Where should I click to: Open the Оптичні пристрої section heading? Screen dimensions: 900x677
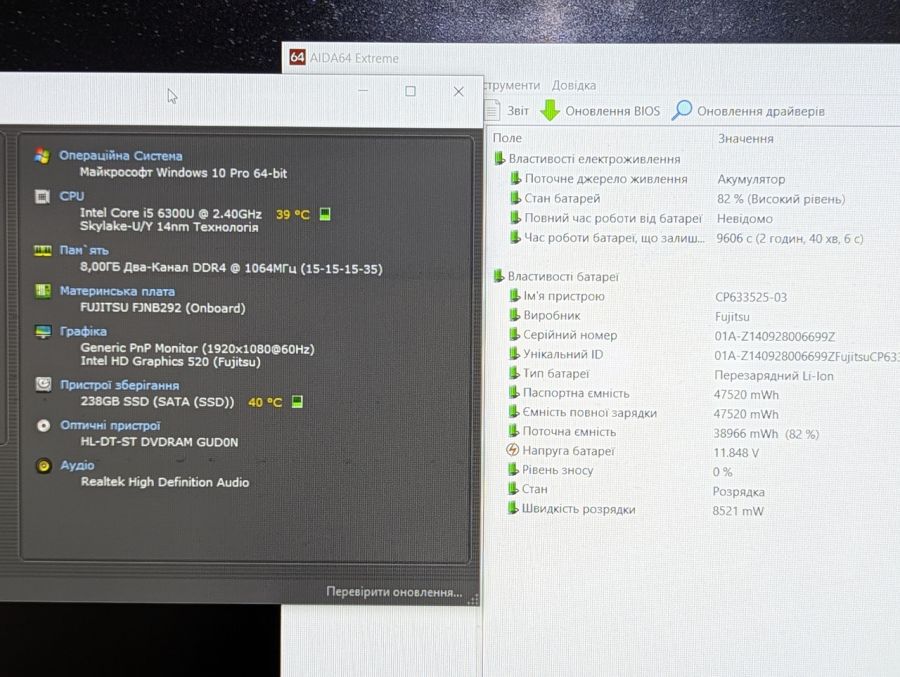tap(110, 425)
